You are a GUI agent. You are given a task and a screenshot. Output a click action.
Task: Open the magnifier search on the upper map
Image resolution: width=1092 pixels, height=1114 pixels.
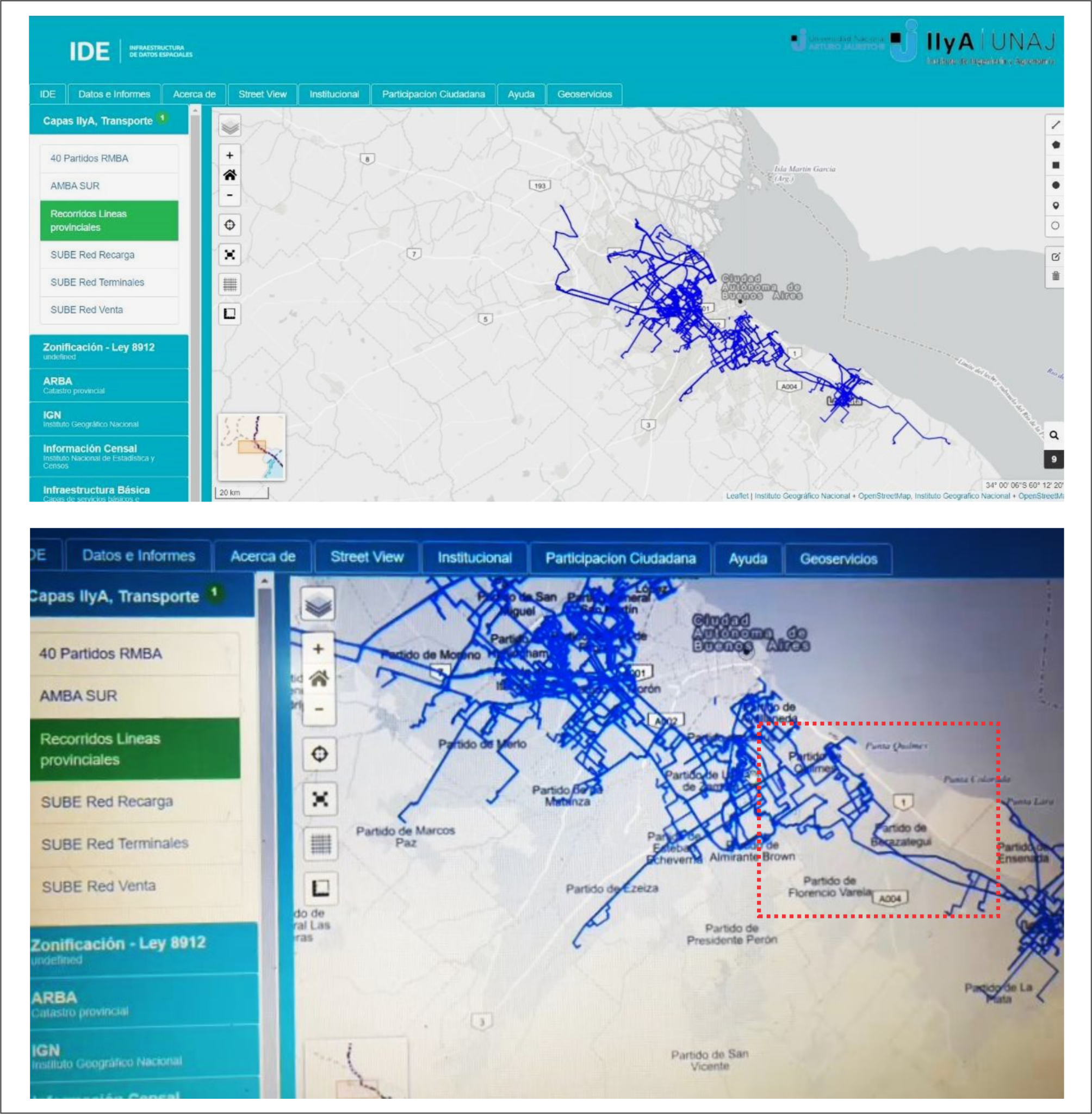point(1054,435)
